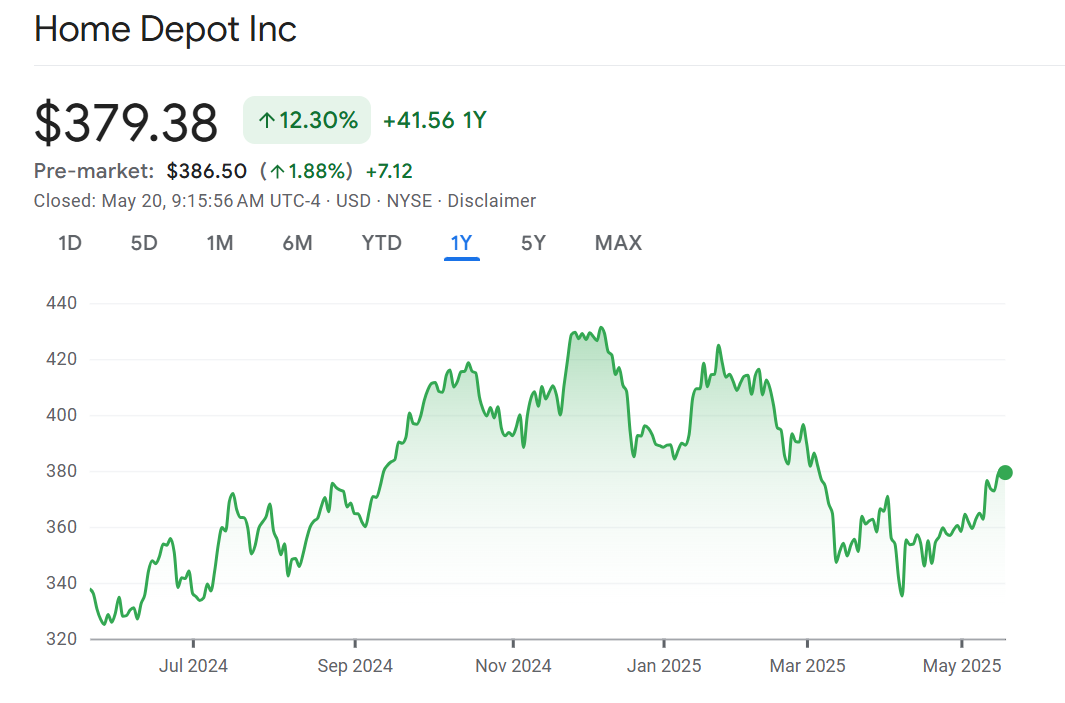This screenshot has height=703, width=1065.
Task: Open the Disclaimer link
Action: point(491,201)
